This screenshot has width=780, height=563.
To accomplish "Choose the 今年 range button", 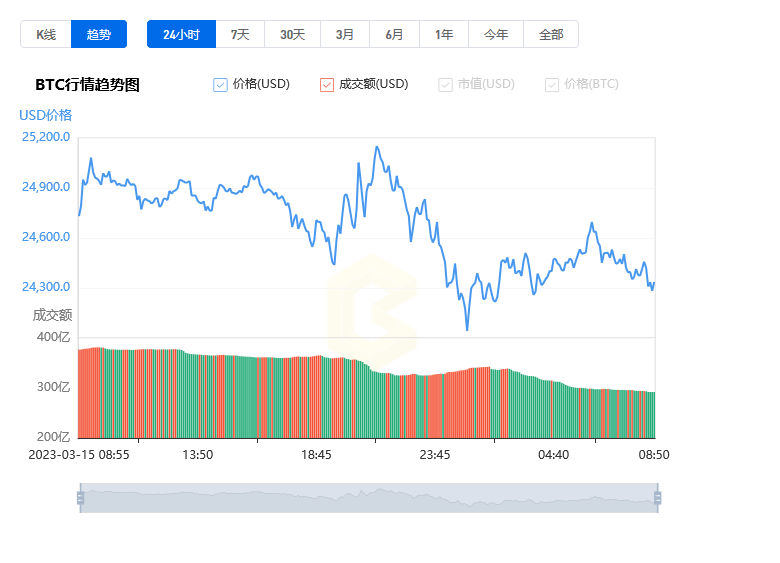I will tap(496, 34).
